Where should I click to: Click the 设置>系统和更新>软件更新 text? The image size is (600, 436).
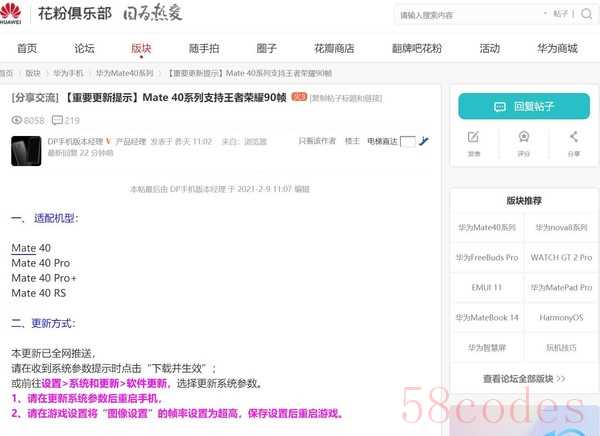pos(104,383)
